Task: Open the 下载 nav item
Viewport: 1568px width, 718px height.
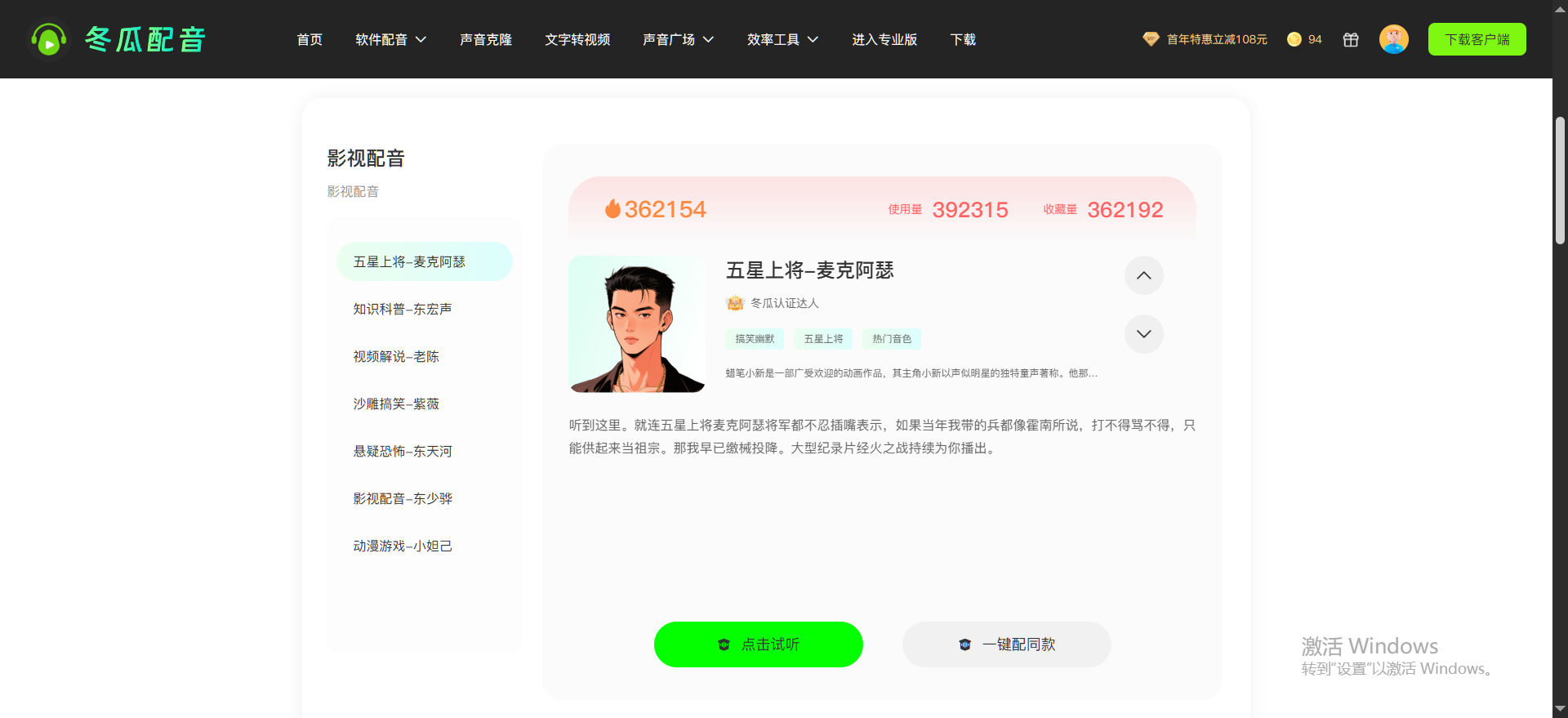Action: pos(963,39)
